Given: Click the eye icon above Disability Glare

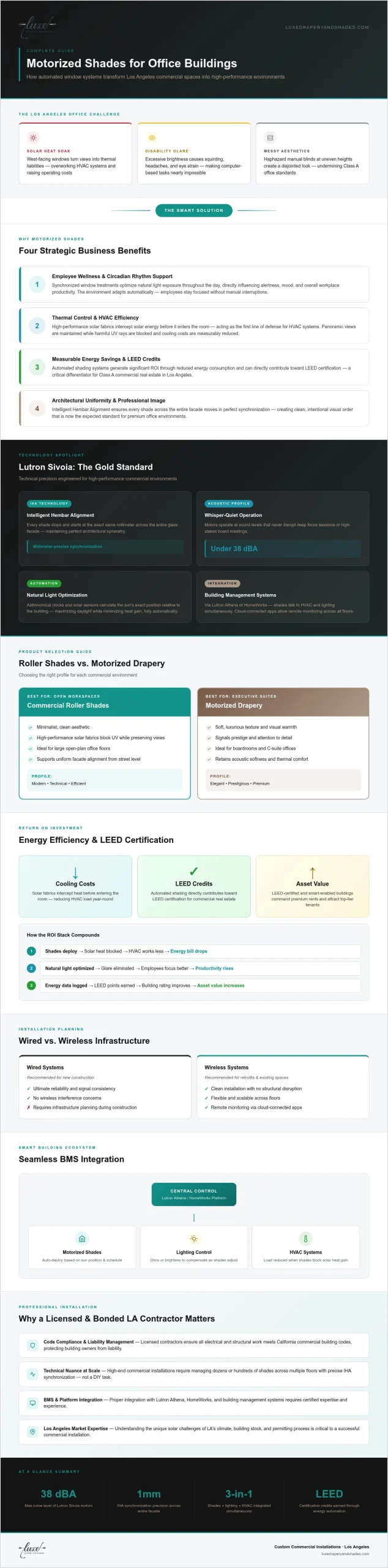Looking at the screenshot, I should (152, 138).
